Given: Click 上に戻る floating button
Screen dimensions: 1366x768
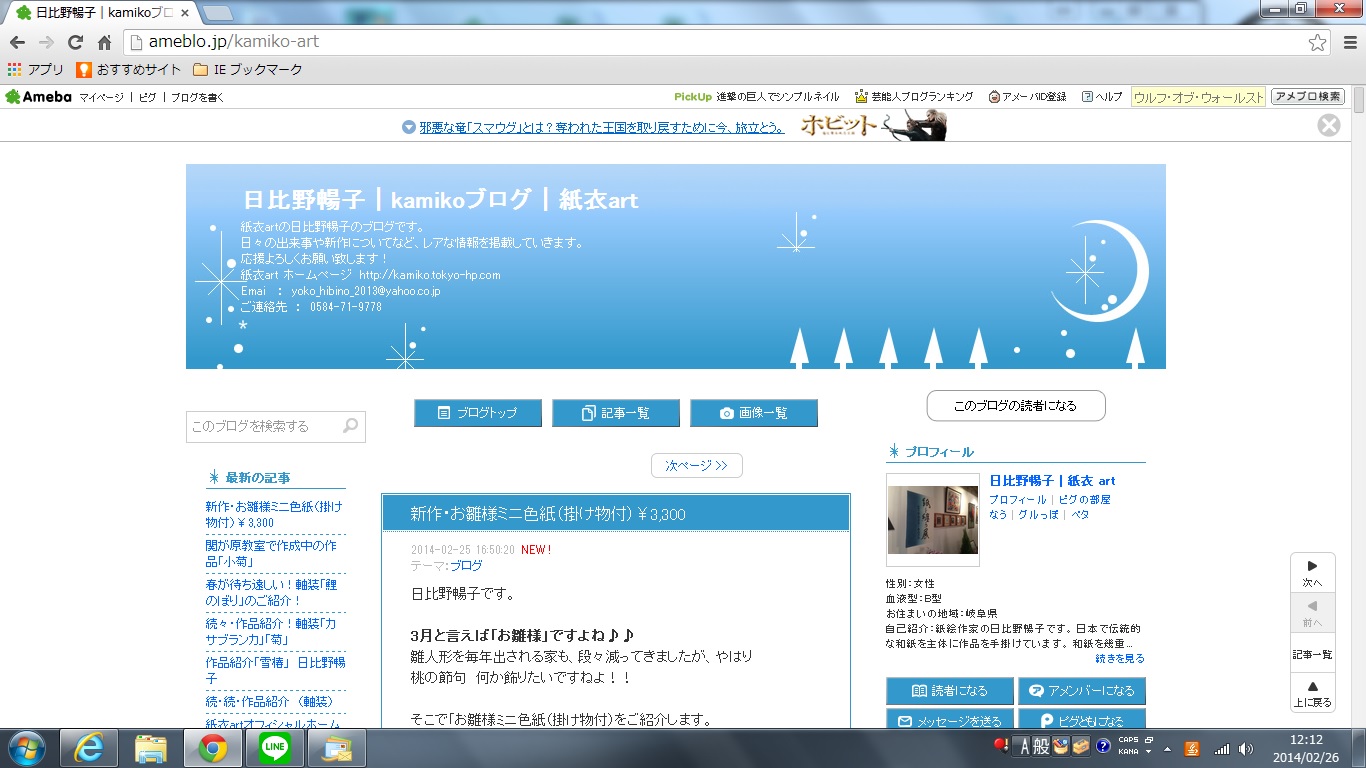Looking at the screenshot, I should pyautogui.click(x=1313, y=692).
